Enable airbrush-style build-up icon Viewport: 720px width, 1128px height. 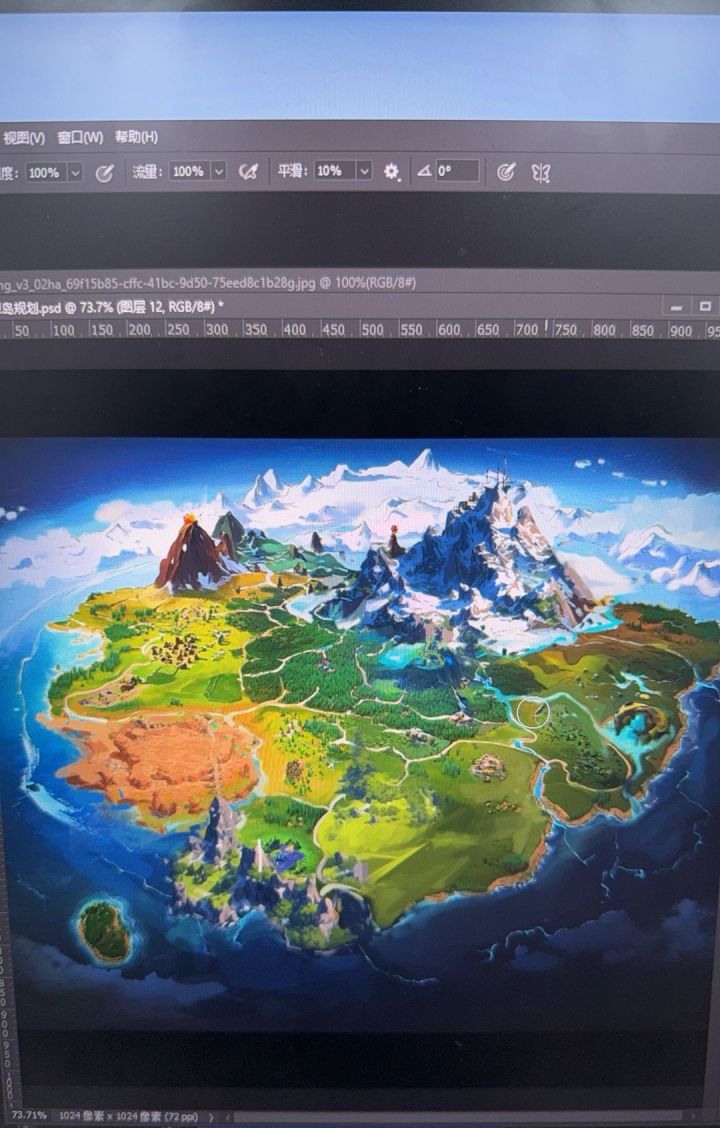[248, 172]
